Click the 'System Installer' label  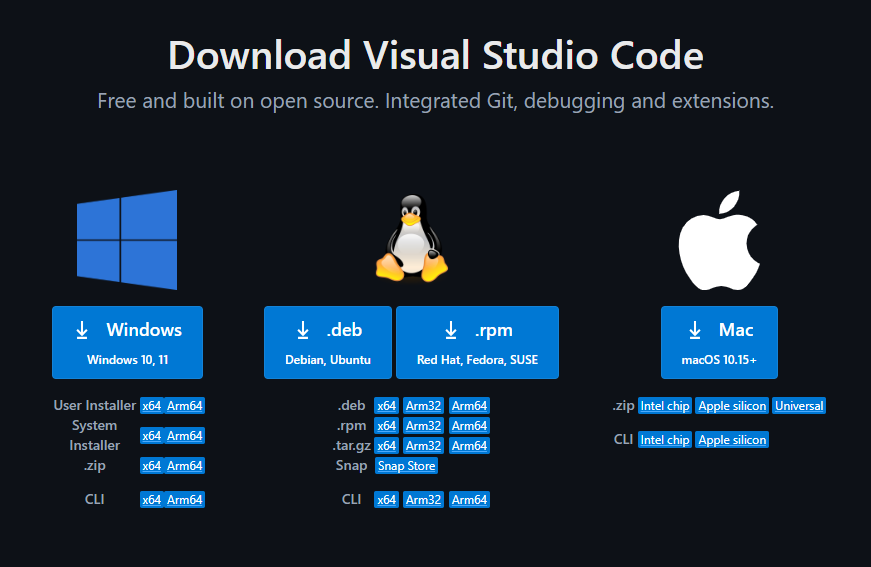pyautogui.click(x=94, y=435)
